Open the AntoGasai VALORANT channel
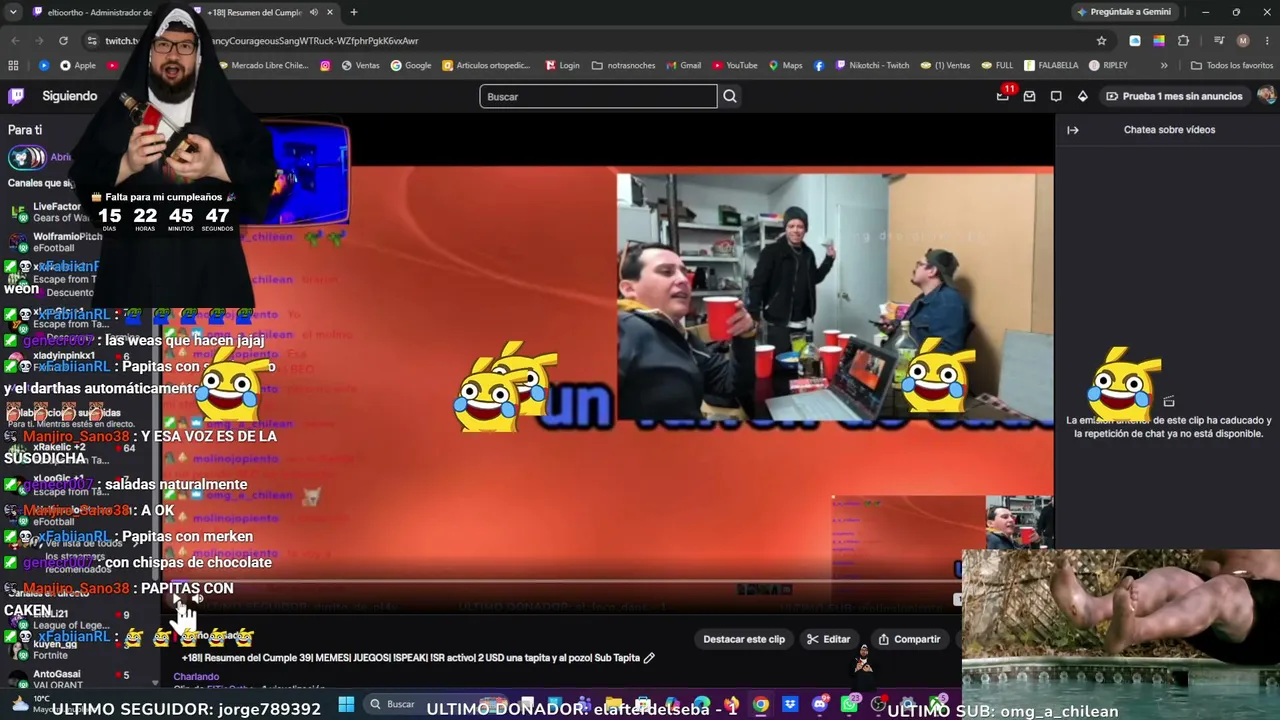The image size is (1280, 720). point(70,679)
